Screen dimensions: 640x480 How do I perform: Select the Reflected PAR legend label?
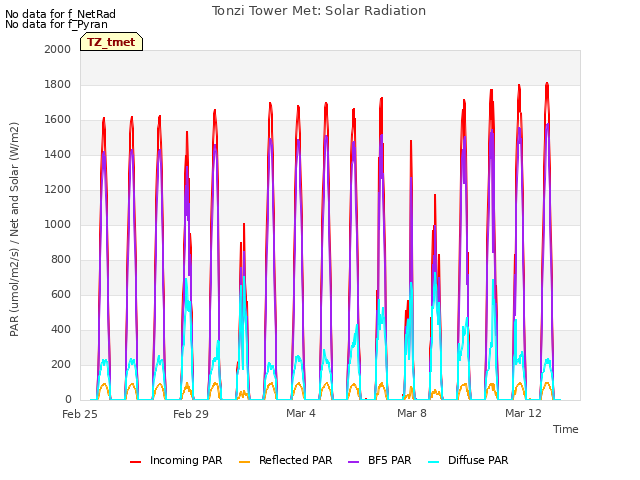tap(296, 460)
